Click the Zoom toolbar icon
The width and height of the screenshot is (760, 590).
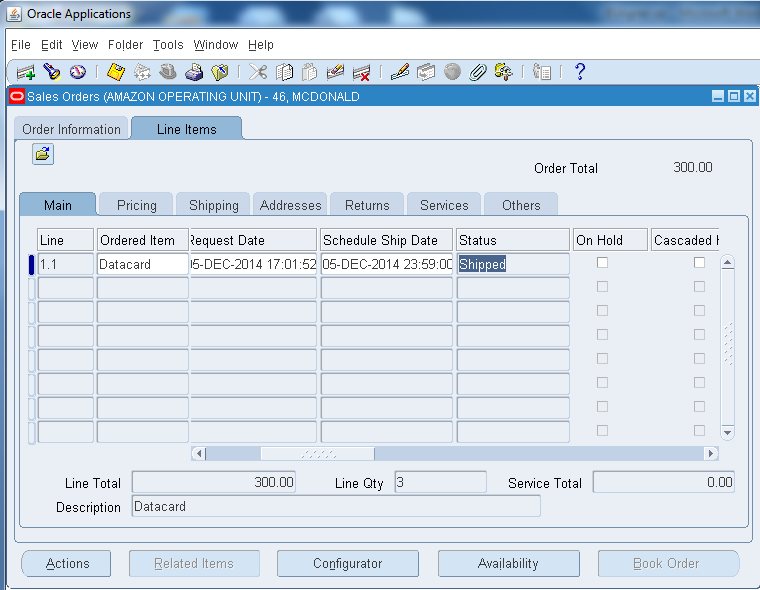426,72
